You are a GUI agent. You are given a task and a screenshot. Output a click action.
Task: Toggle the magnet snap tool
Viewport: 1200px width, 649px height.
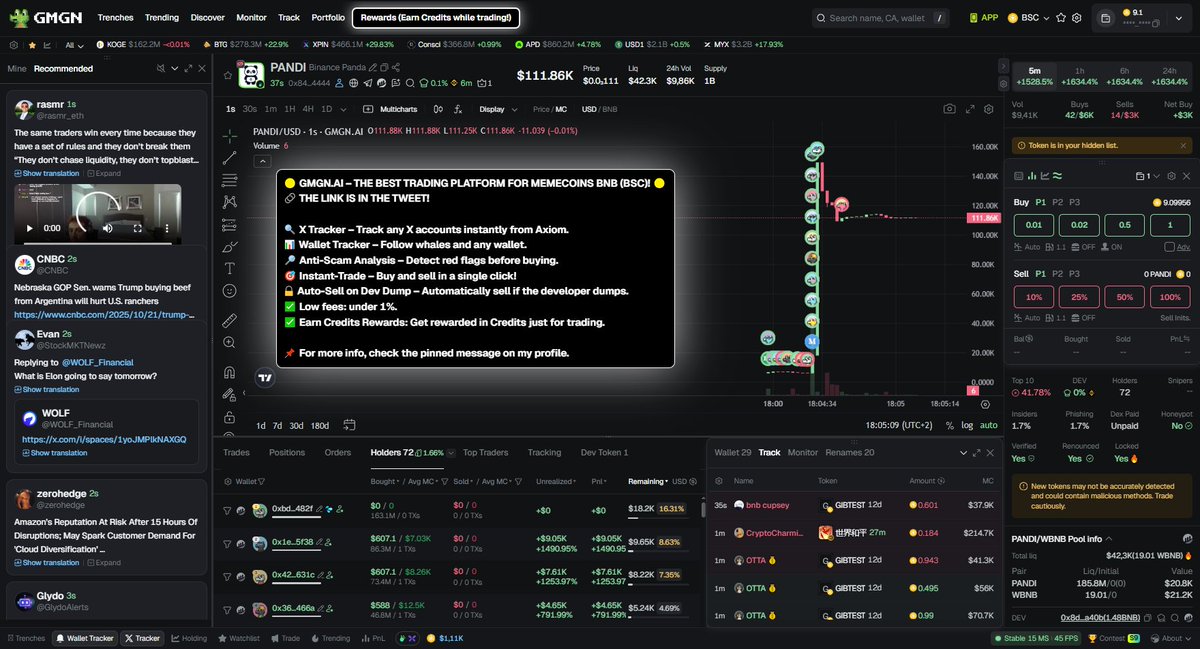(230, 372)
